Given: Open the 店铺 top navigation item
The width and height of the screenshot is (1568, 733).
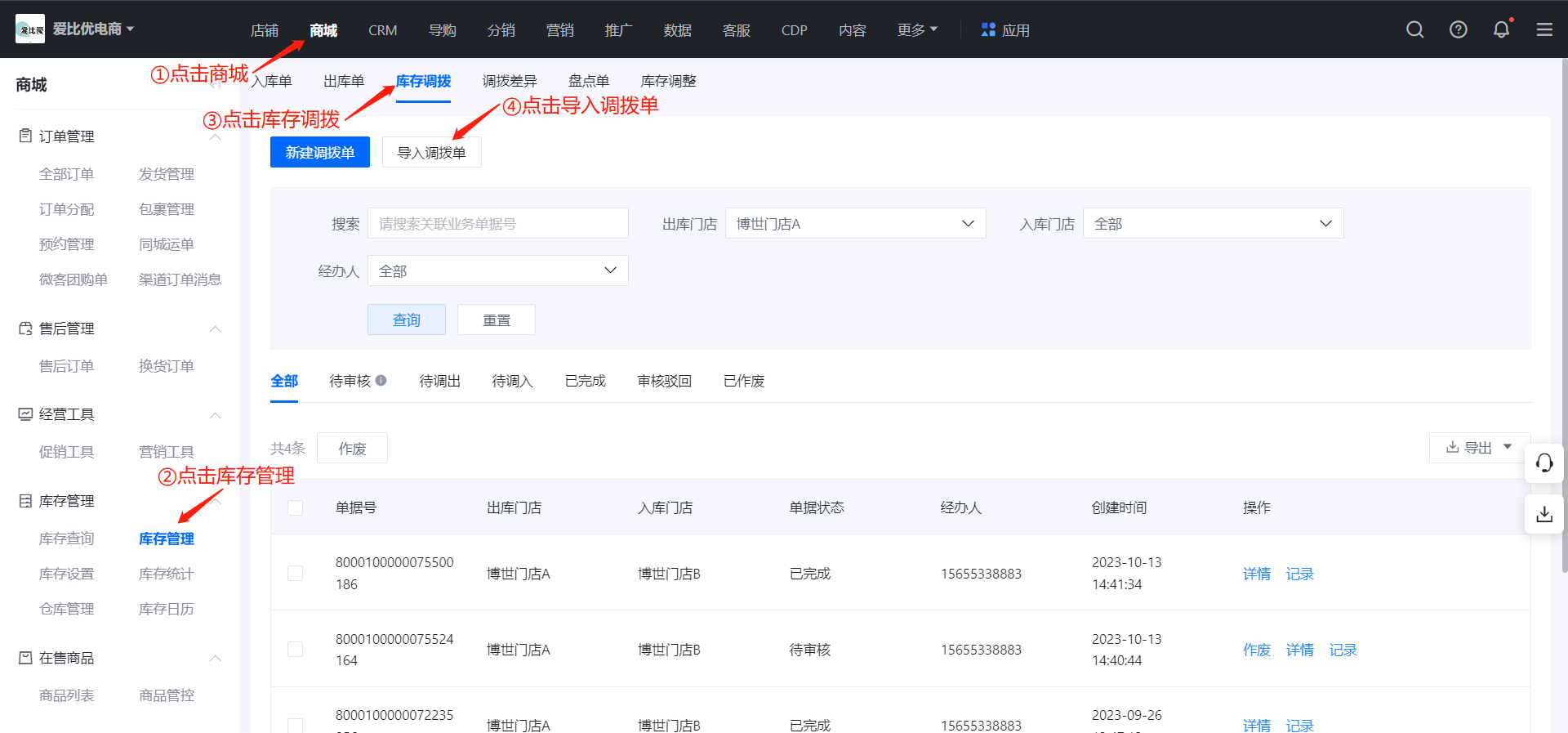Looking at the screenshot, I should click(x=265, y=30).
